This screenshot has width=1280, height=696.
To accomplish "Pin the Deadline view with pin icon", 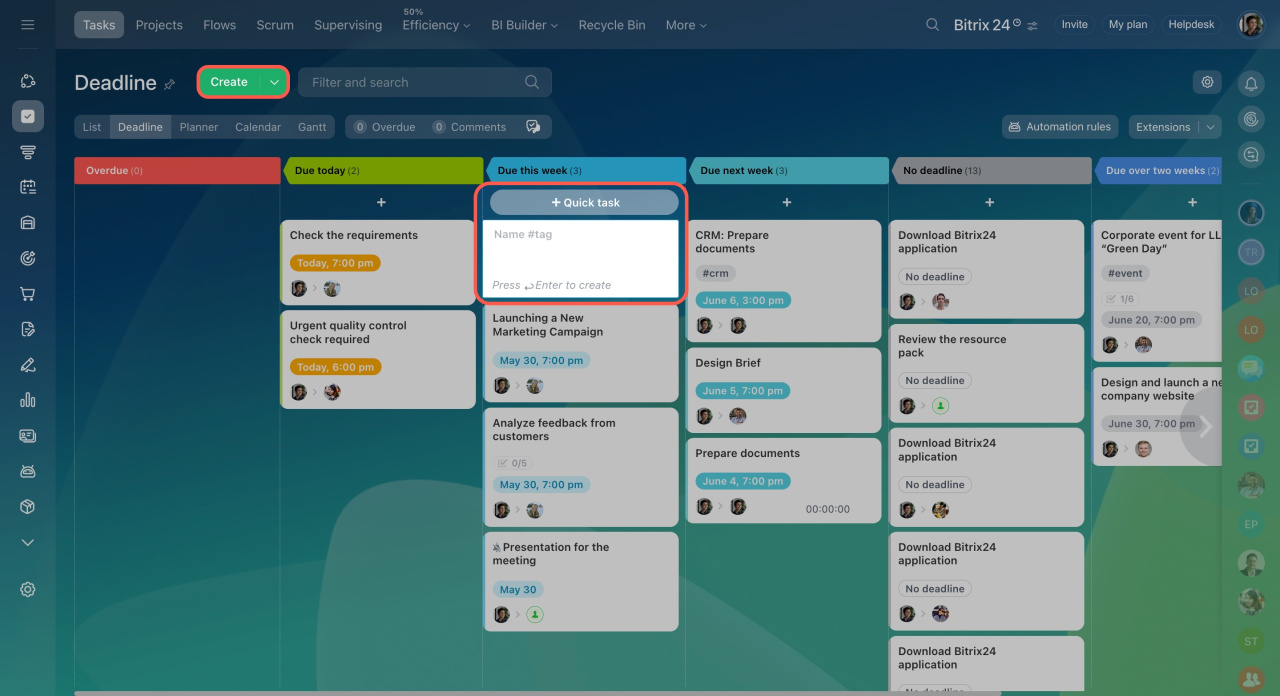I will click(x=170, y=84).
